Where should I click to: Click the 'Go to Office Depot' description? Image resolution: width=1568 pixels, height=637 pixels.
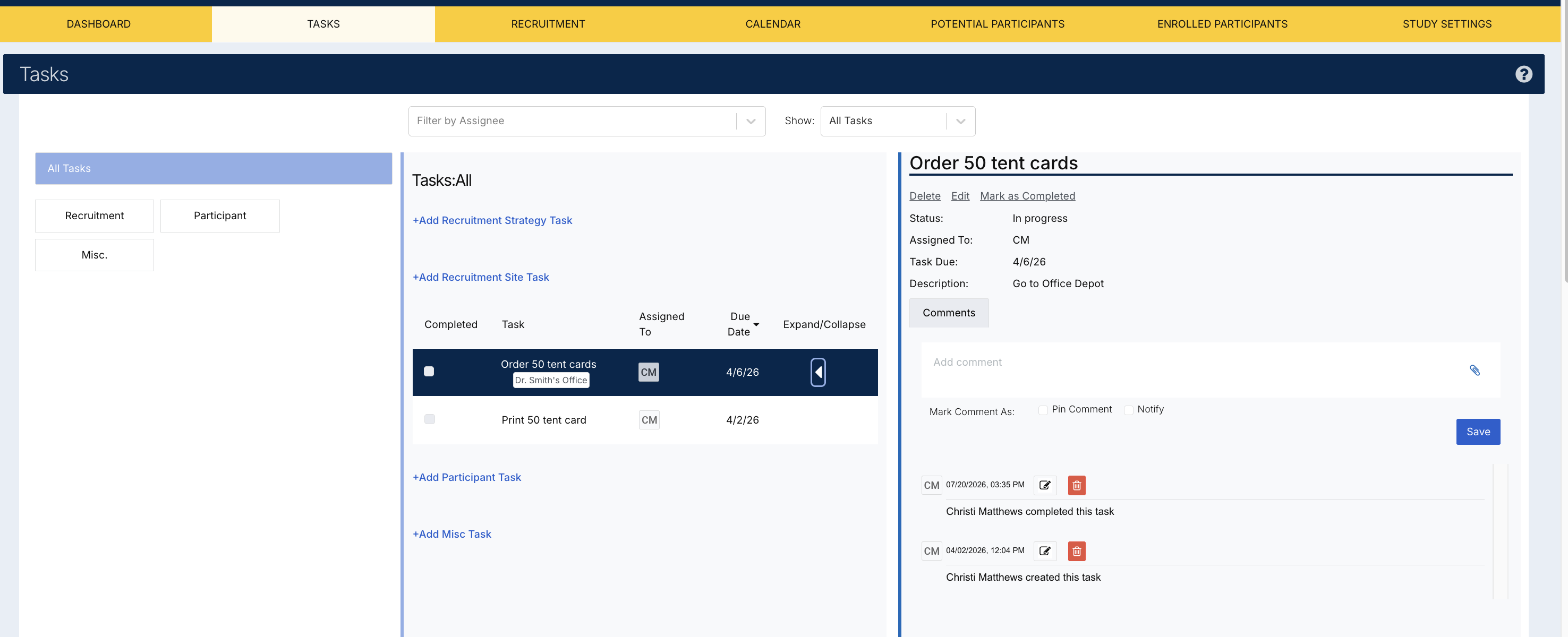click(x=1058, y=283)
